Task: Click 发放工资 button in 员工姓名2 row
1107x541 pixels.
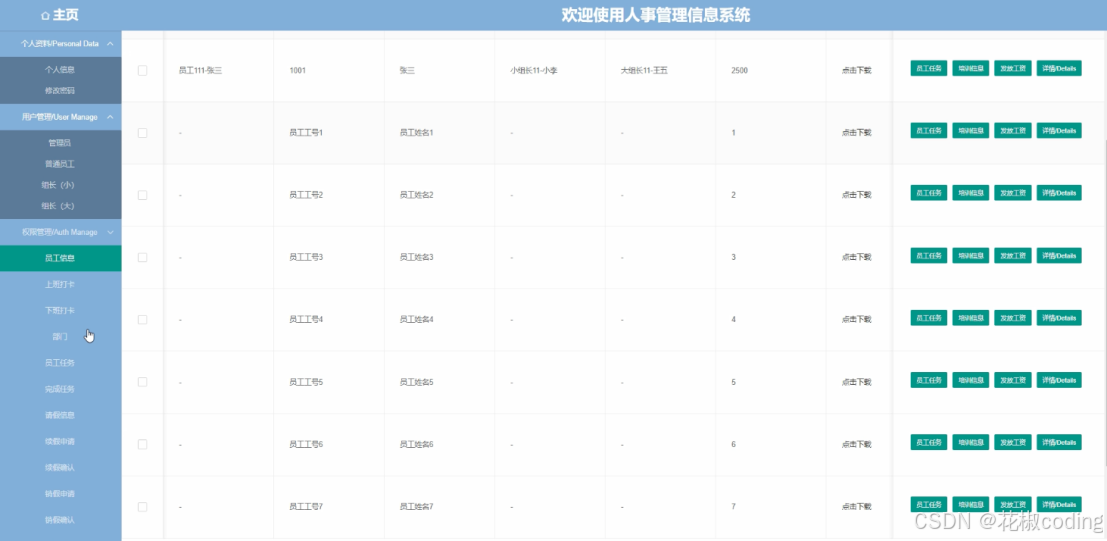Action: (x=1012, y=193)
